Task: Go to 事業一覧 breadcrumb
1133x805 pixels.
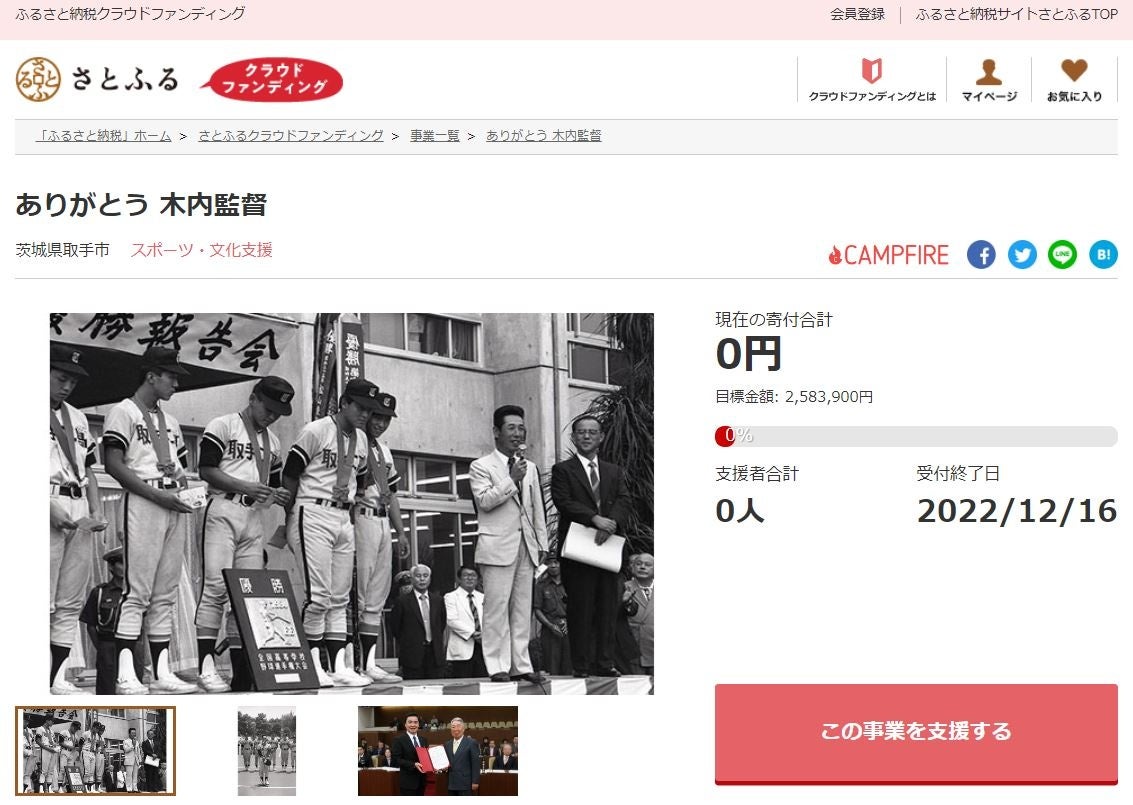Action: click(435, 135)
